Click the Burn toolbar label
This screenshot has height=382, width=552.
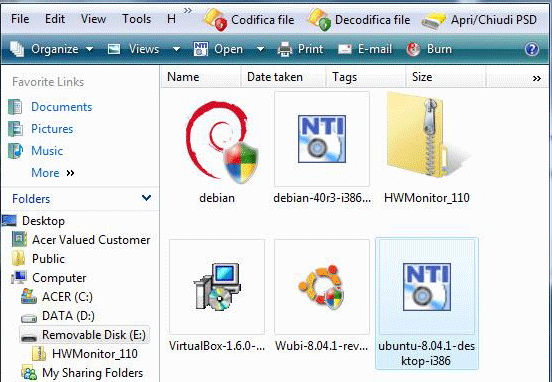pos(439,49)
